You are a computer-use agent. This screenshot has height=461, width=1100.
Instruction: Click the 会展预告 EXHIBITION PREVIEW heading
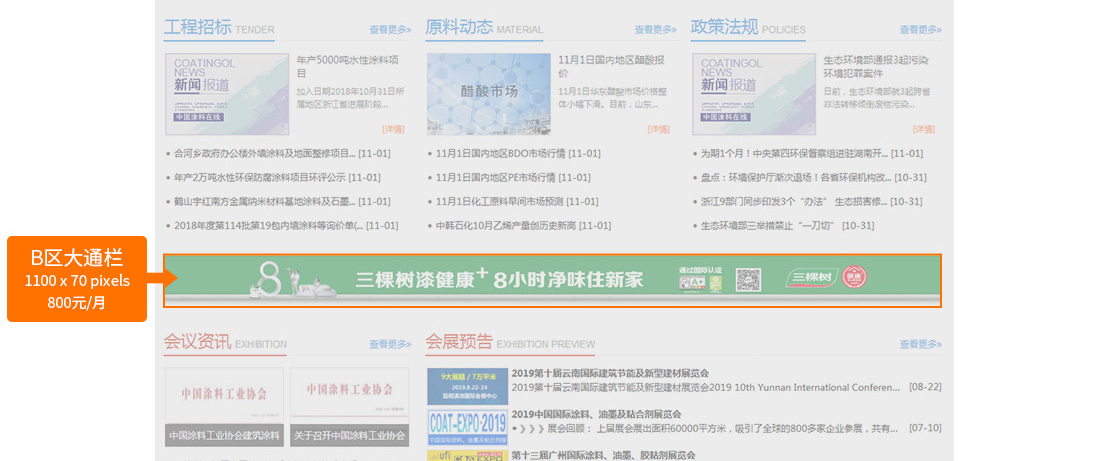click(x=510, y=342)
